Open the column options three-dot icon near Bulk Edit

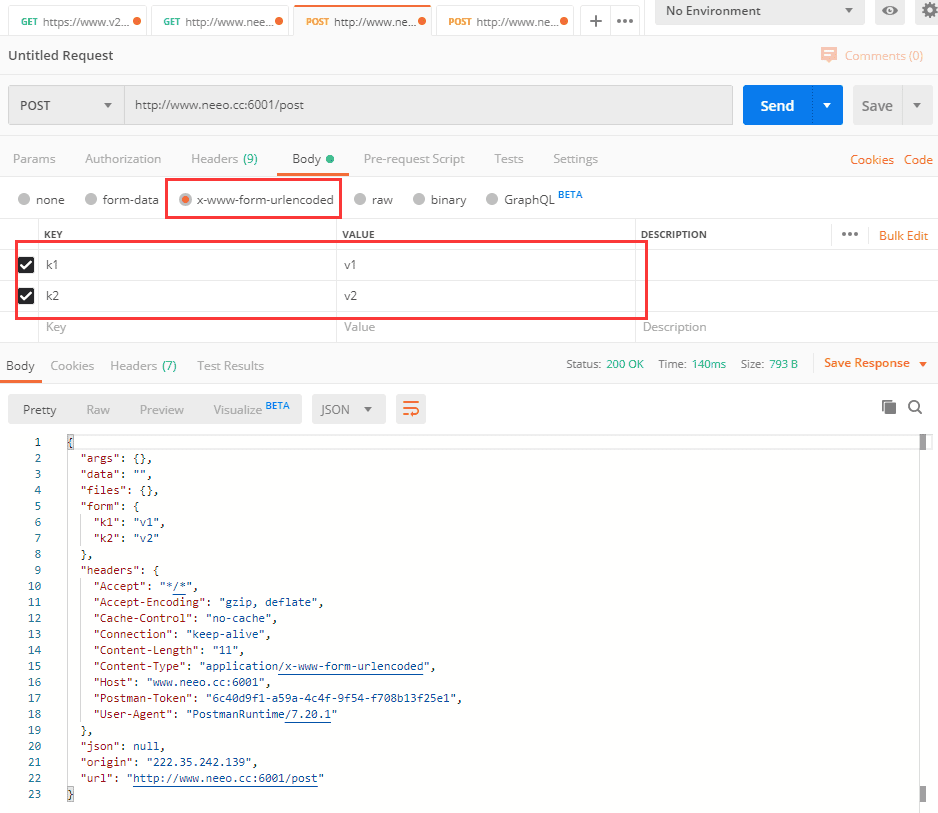pos(849,234)
